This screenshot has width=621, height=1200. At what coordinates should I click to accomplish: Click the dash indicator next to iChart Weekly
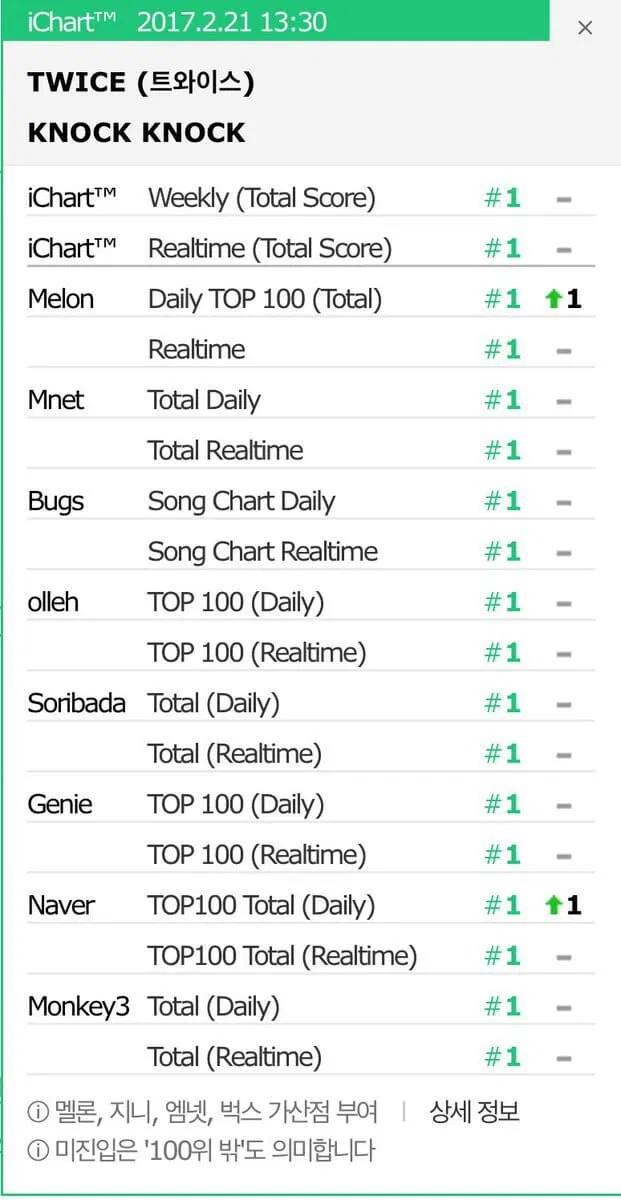pyautogui.click(x=564, y=198)
